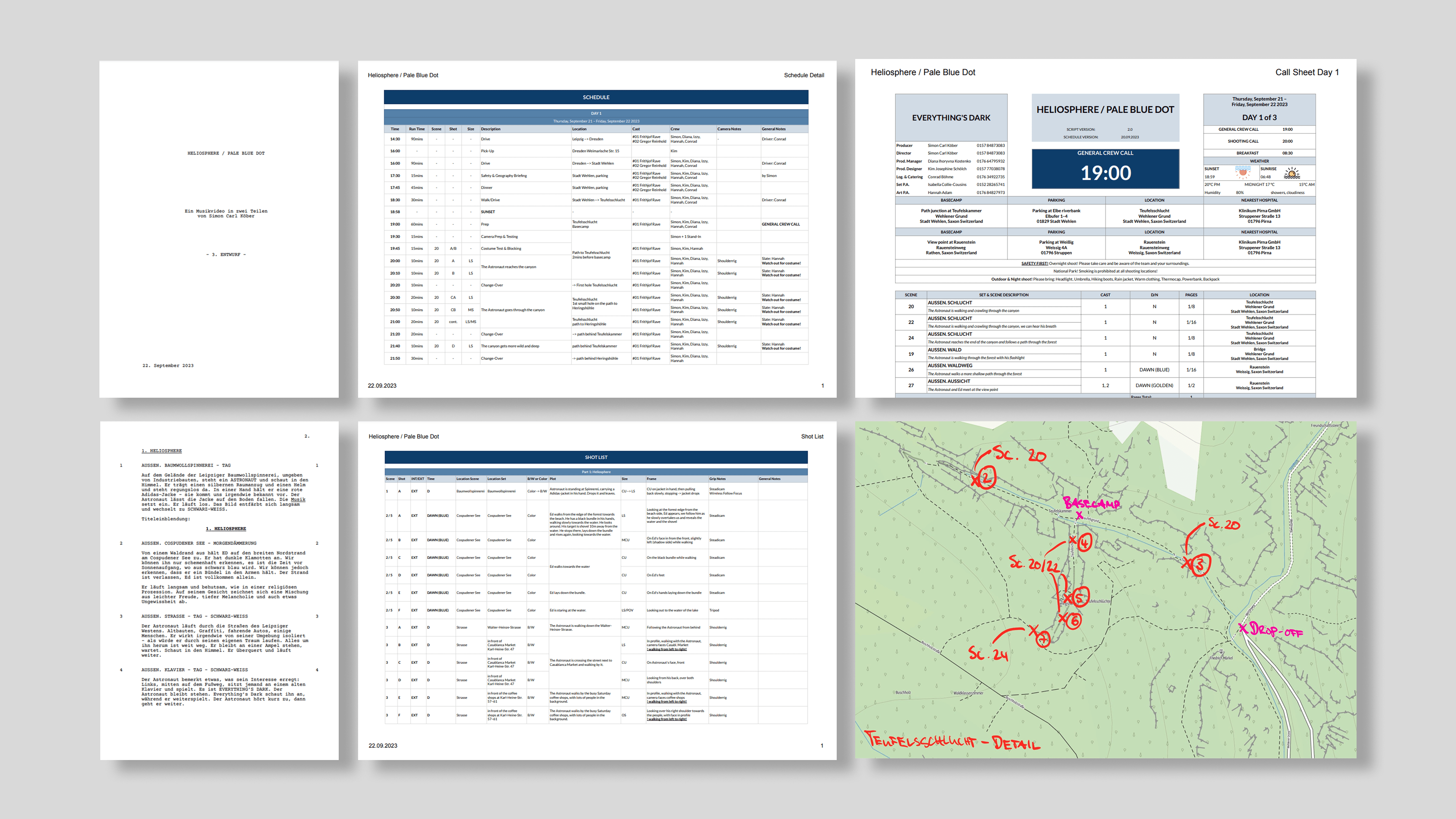Click the EVERYTHING'S DARK title box

951,118
